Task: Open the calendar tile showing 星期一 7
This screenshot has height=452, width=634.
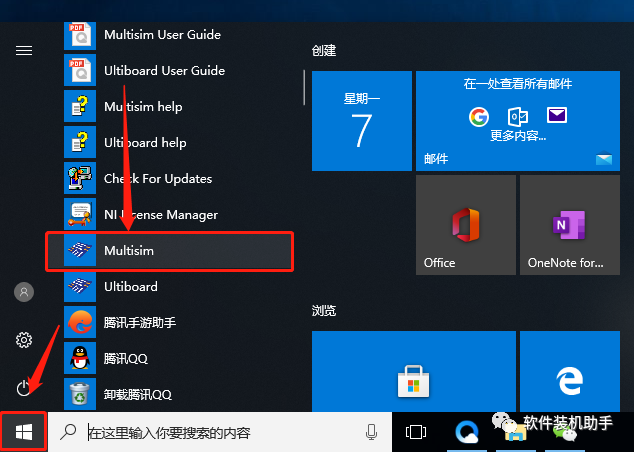Action: tap(362, 121)
